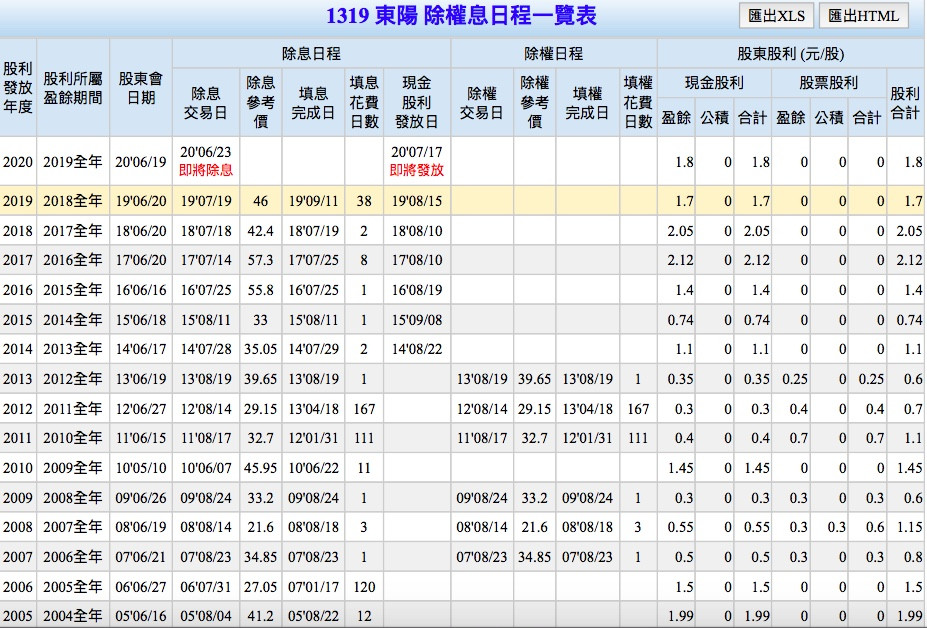Click the 除權日程 group header

(553, 54)
